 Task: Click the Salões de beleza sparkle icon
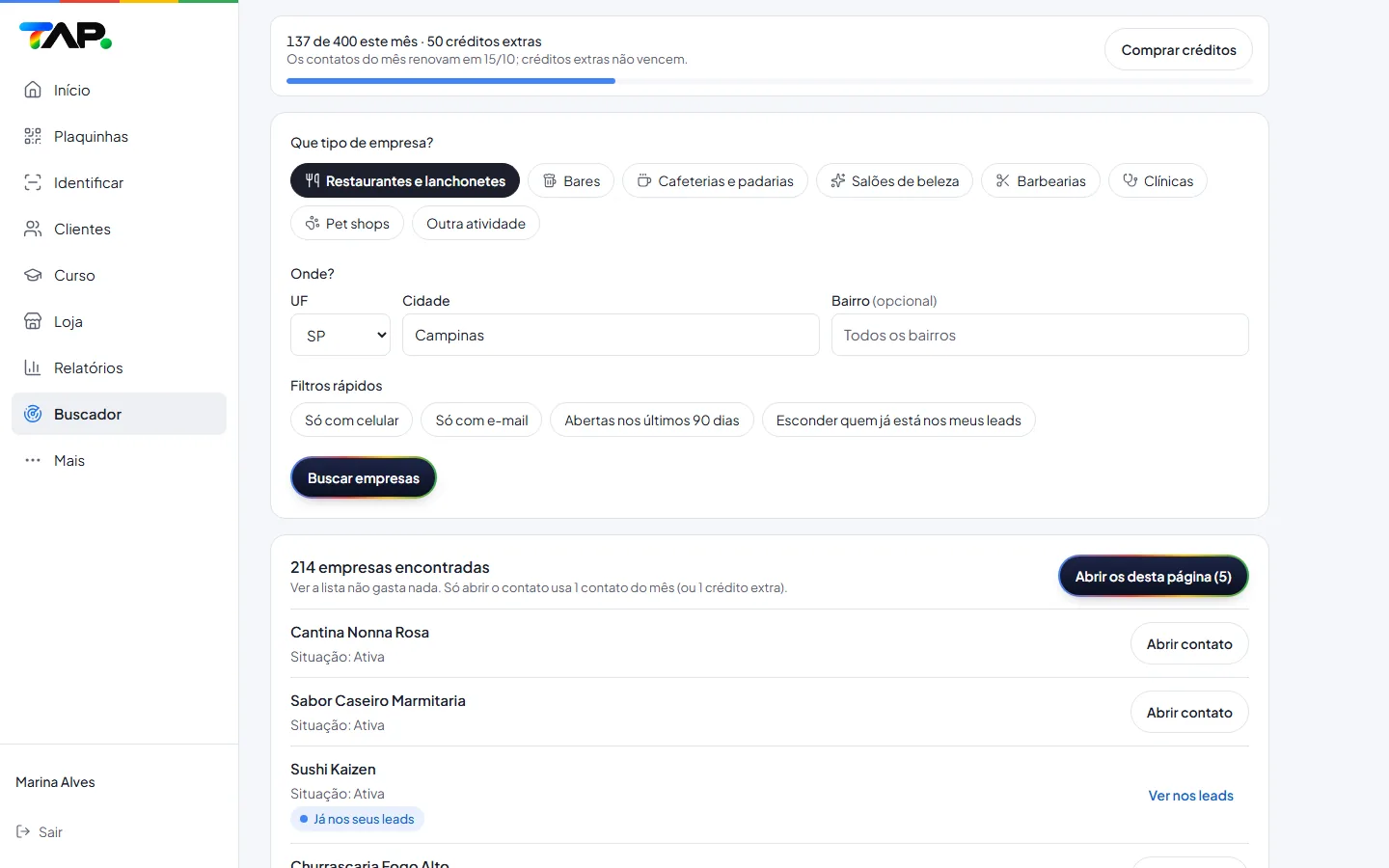838,180
